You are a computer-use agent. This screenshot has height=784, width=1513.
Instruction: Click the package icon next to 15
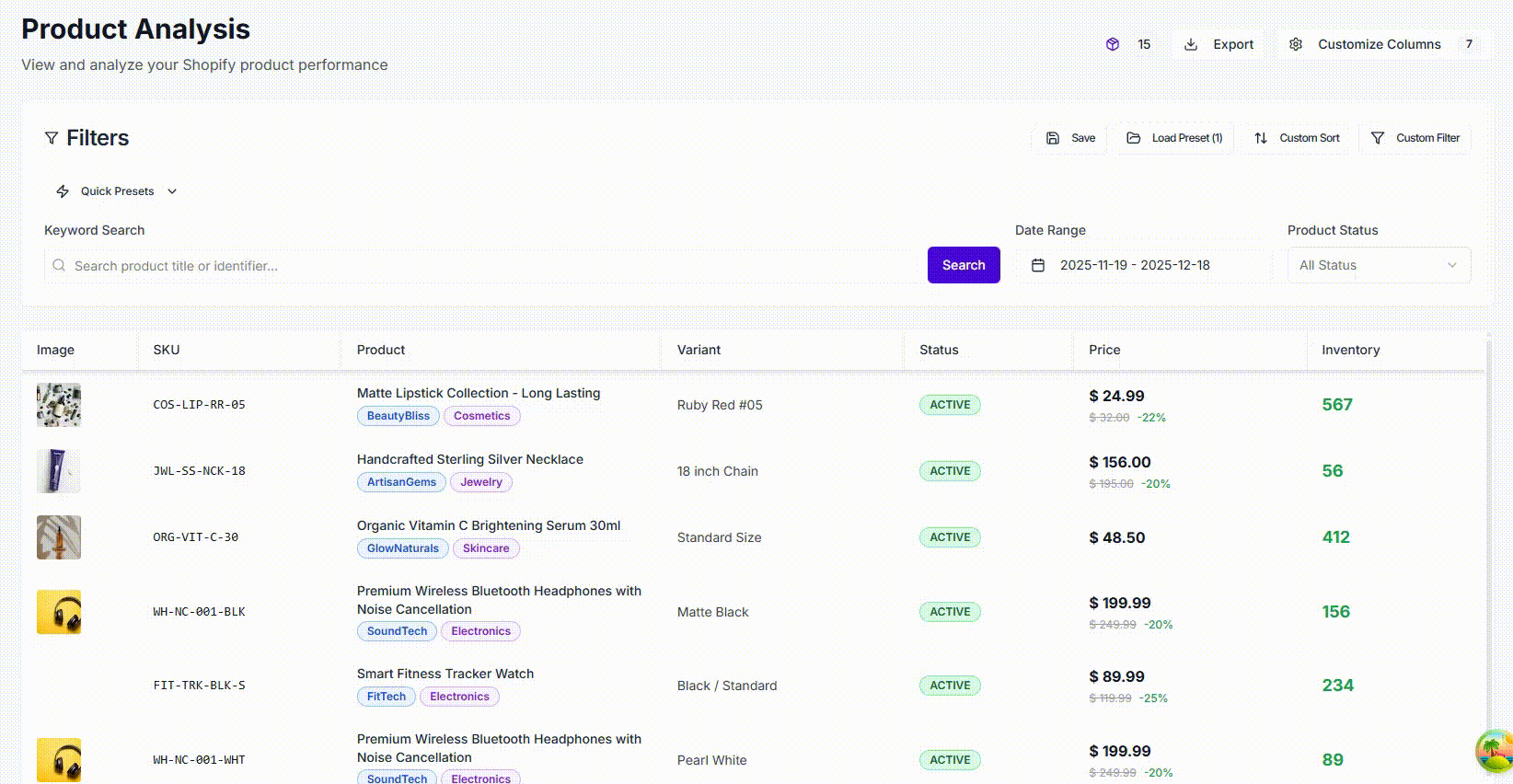(1113, 44)
